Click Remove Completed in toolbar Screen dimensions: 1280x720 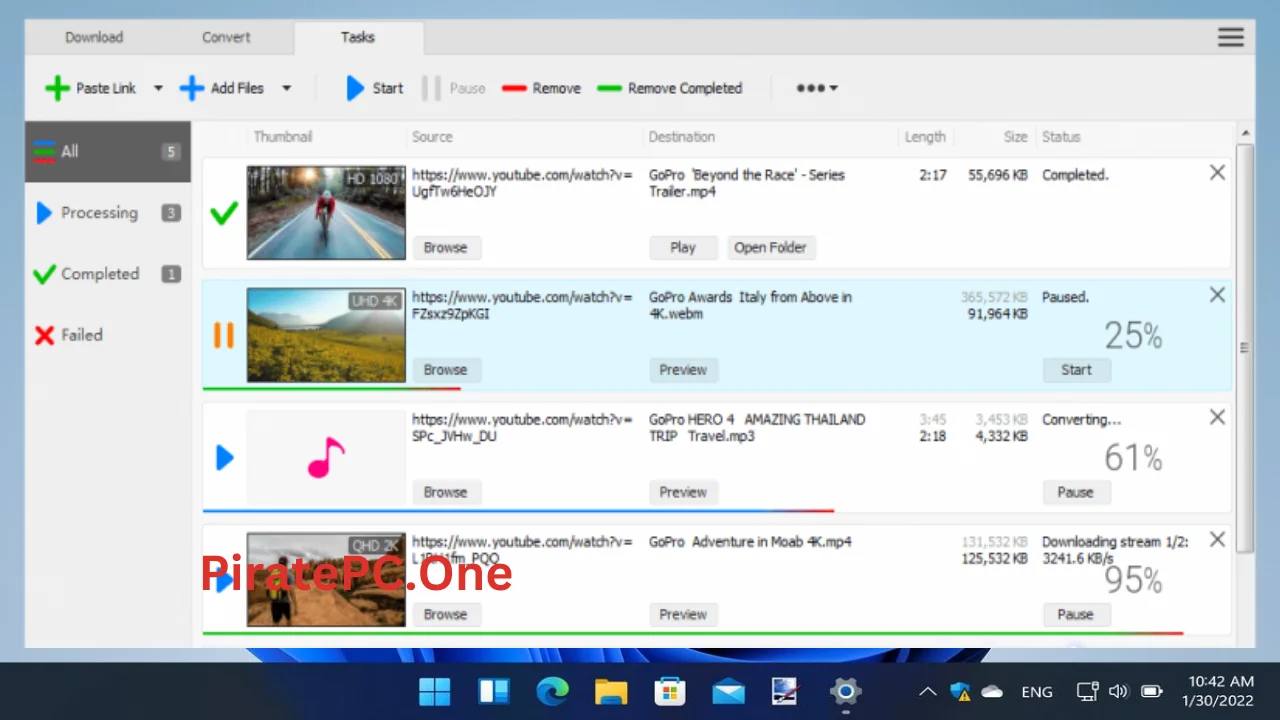tap(670, 88)
